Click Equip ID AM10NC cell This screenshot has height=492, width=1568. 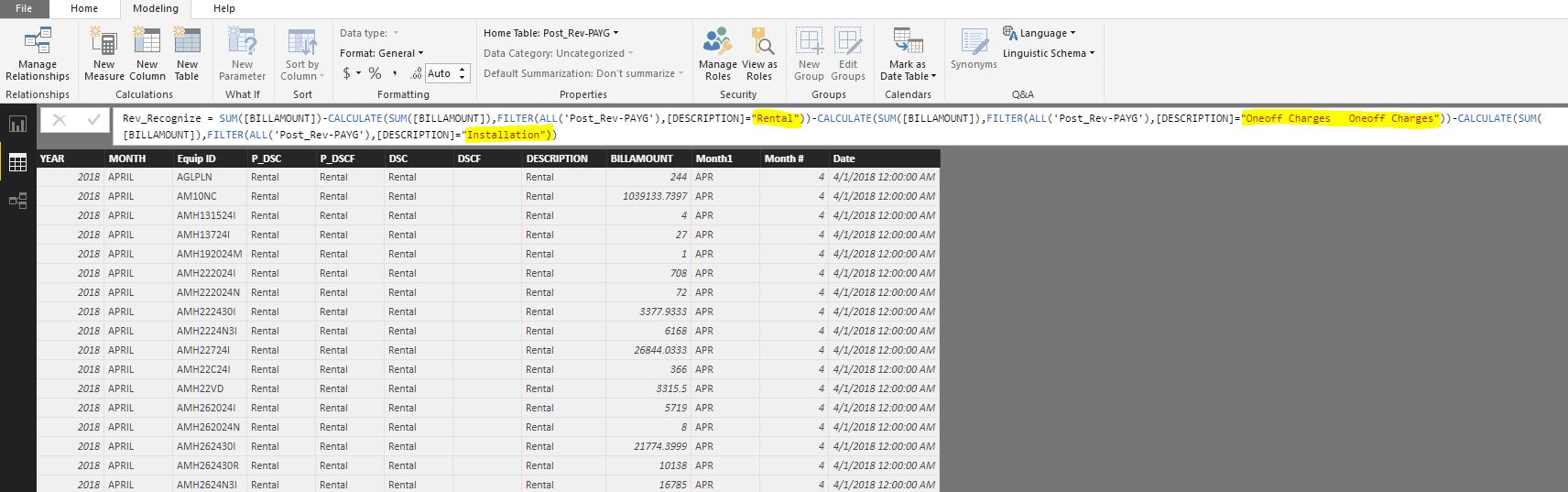click(210, 196)
